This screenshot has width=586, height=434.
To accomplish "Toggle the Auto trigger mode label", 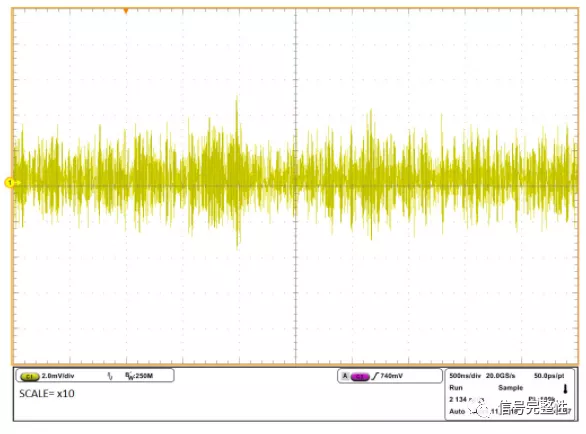I will [457, 411].
